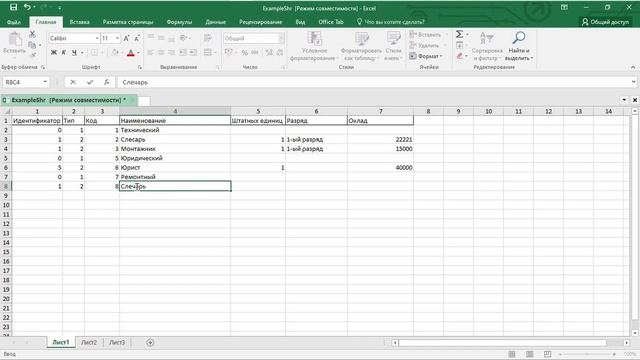Decrease the indent of the cell
Screen dimensions: 640x360
pyautogui.click(x=182, y=52)
